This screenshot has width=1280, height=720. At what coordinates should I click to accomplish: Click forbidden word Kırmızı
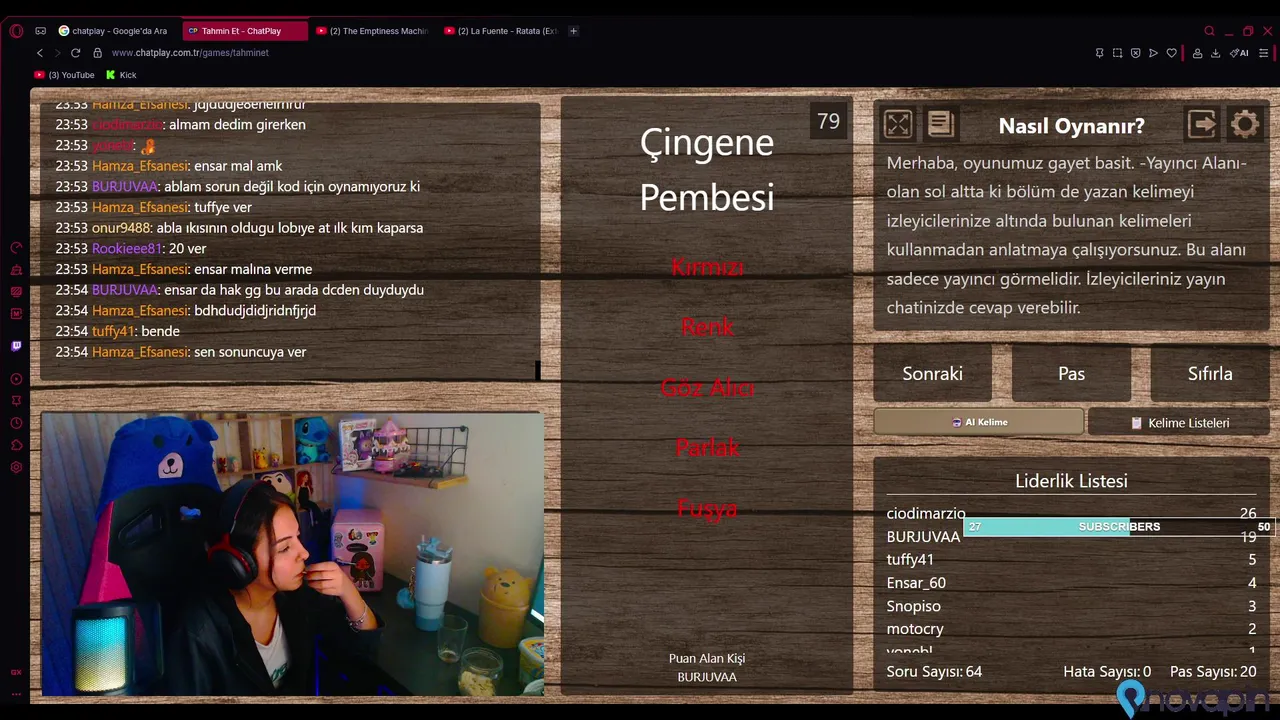click(x=707, y=267)
